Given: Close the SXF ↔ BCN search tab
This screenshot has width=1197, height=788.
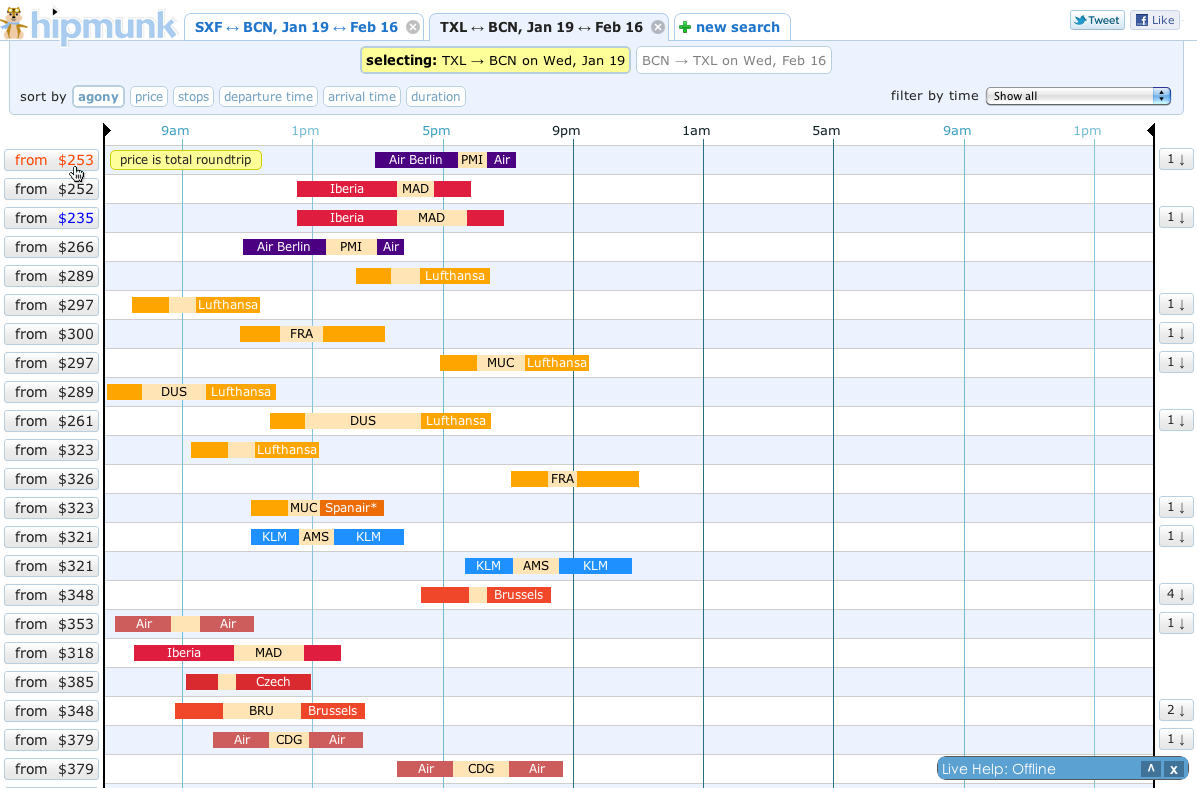Looking at the screenshot, I should [x=413, y=28].
